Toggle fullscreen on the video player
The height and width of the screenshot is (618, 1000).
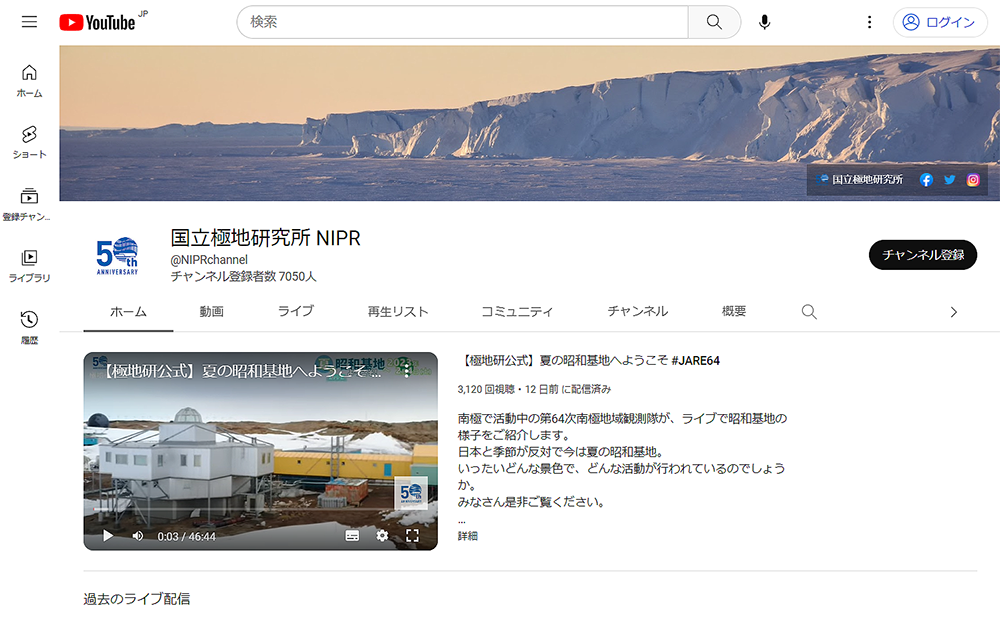(x=412, y=536)
